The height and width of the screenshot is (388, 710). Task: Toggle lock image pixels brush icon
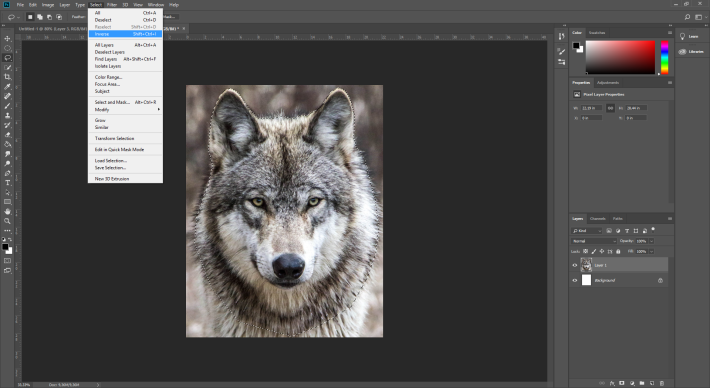click(594, 251)
